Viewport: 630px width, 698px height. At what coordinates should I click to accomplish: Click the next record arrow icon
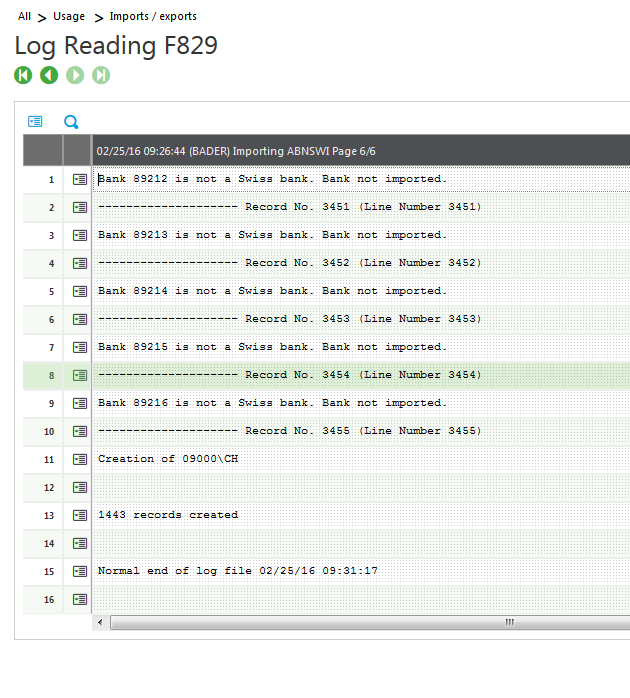point(75,75)
